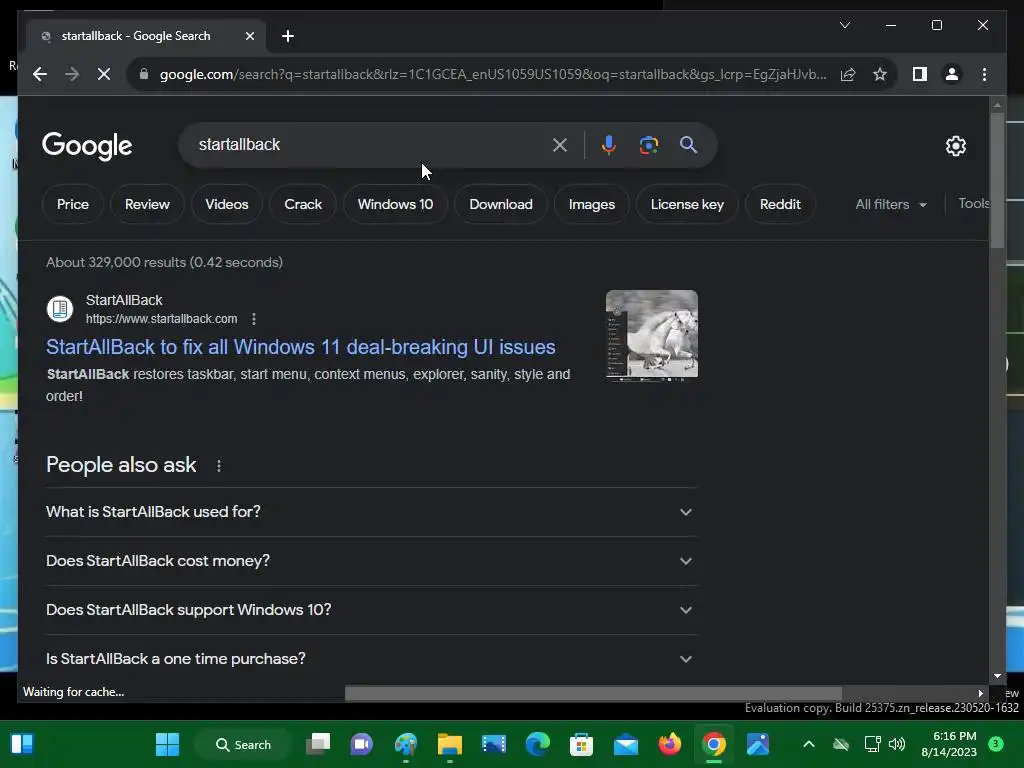Image resolution: width=1024 pixels, height=768 pixels.
Task: Select the Images filter chip
Action: (x=592, y=204)
